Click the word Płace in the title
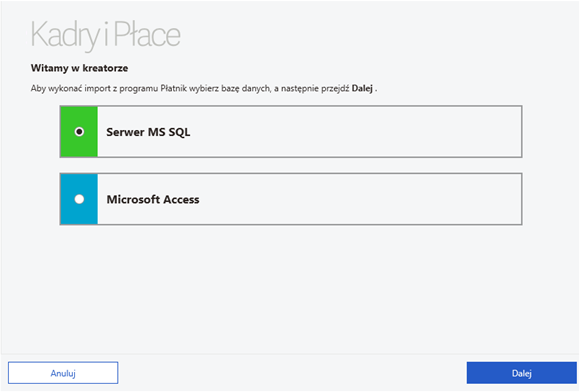 tap(147, 34)
